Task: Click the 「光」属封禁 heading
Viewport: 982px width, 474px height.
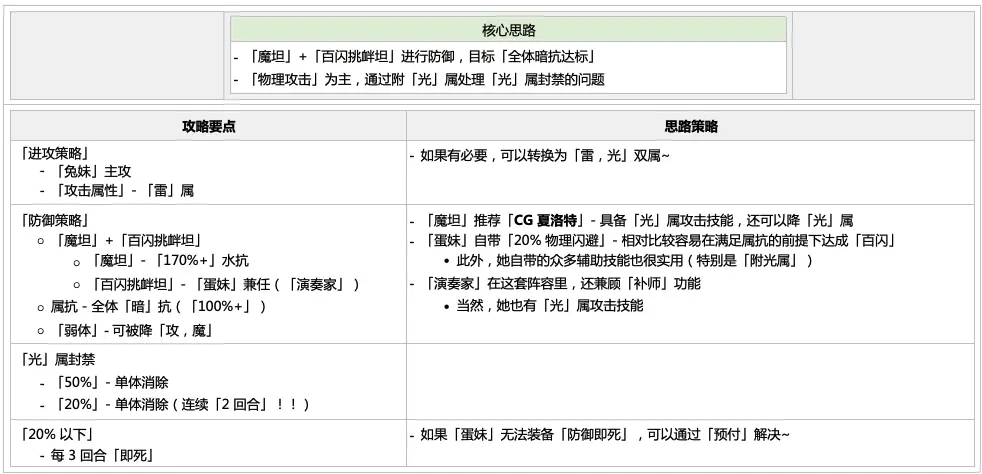Action: tap(57, 360)
